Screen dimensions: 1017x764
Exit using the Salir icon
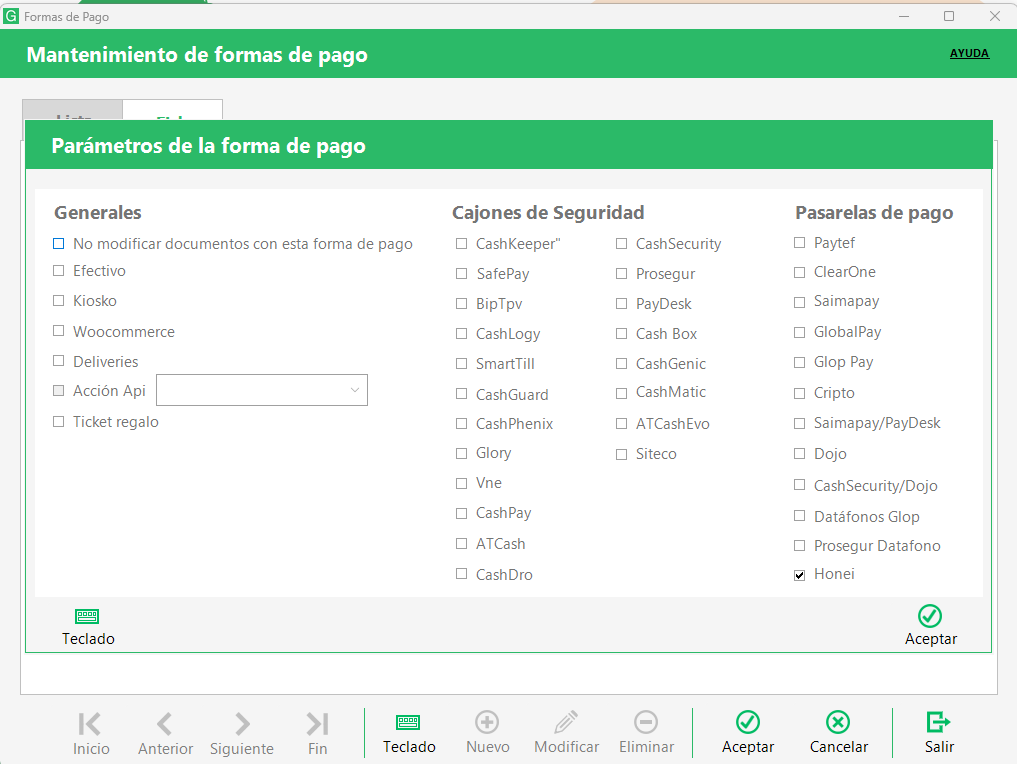pyautogui.click(x=938, y=723)
